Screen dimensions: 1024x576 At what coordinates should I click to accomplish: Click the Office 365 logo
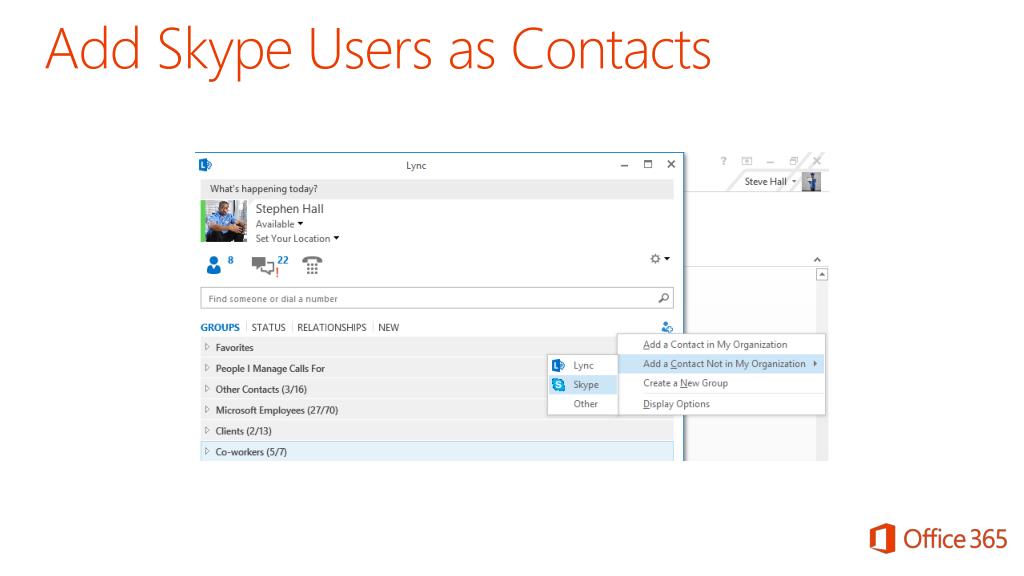click(x=938, y=539)
